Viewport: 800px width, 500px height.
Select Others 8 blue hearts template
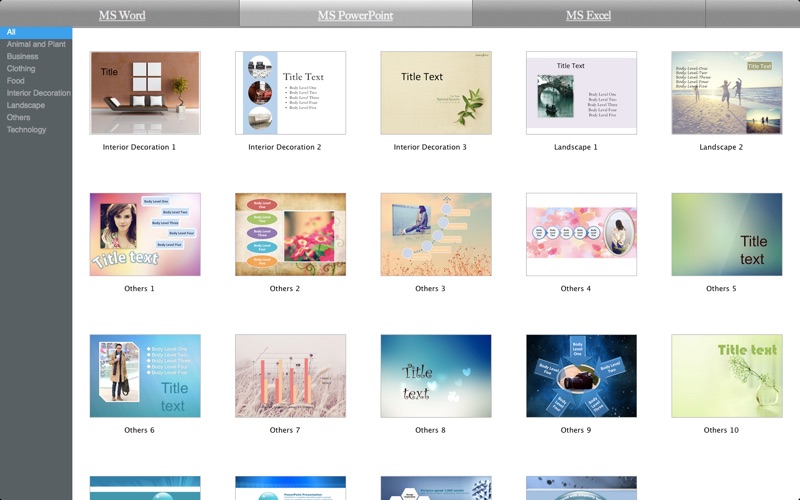point(436,376)
